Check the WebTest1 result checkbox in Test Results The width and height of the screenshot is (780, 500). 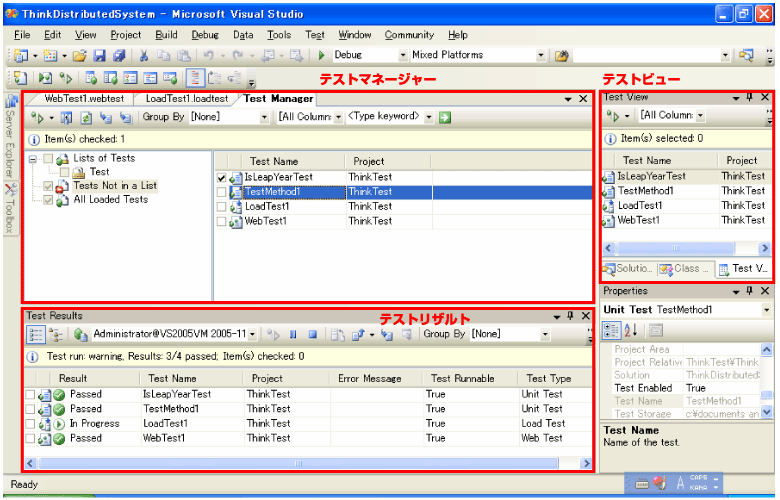click(x=30, y=439)
